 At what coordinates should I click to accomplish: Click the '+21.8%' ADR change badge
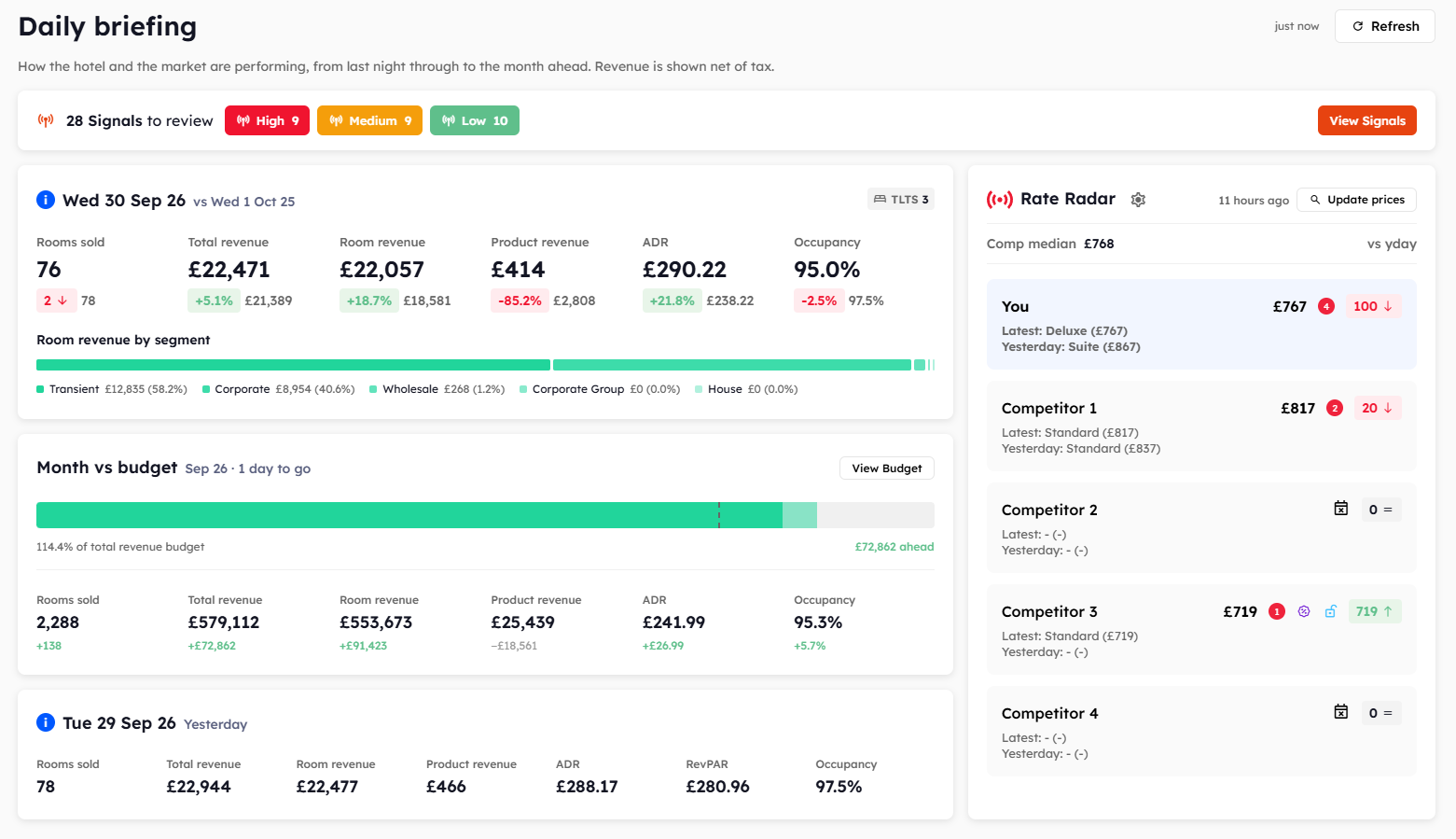[x=672, y=301]
